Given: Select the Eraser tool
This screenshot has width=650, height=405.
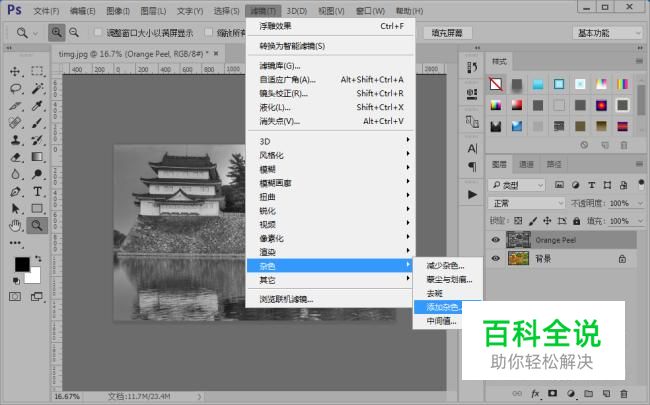Looking at the screenshot, I should [15, 157].
